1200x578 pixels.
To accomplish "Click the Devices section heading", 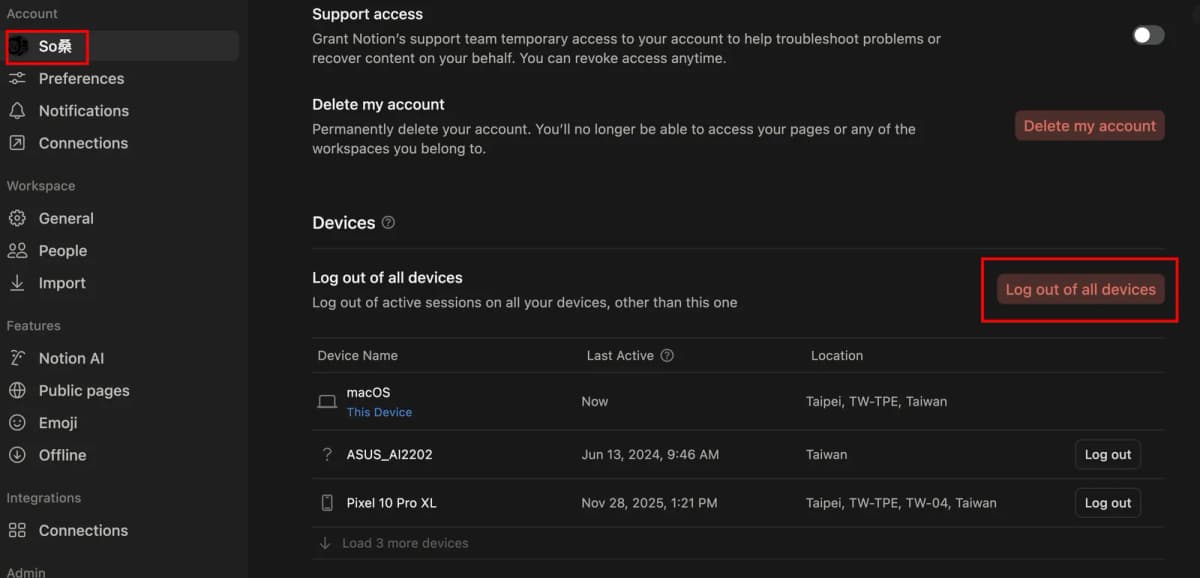I will click(343, 223).
